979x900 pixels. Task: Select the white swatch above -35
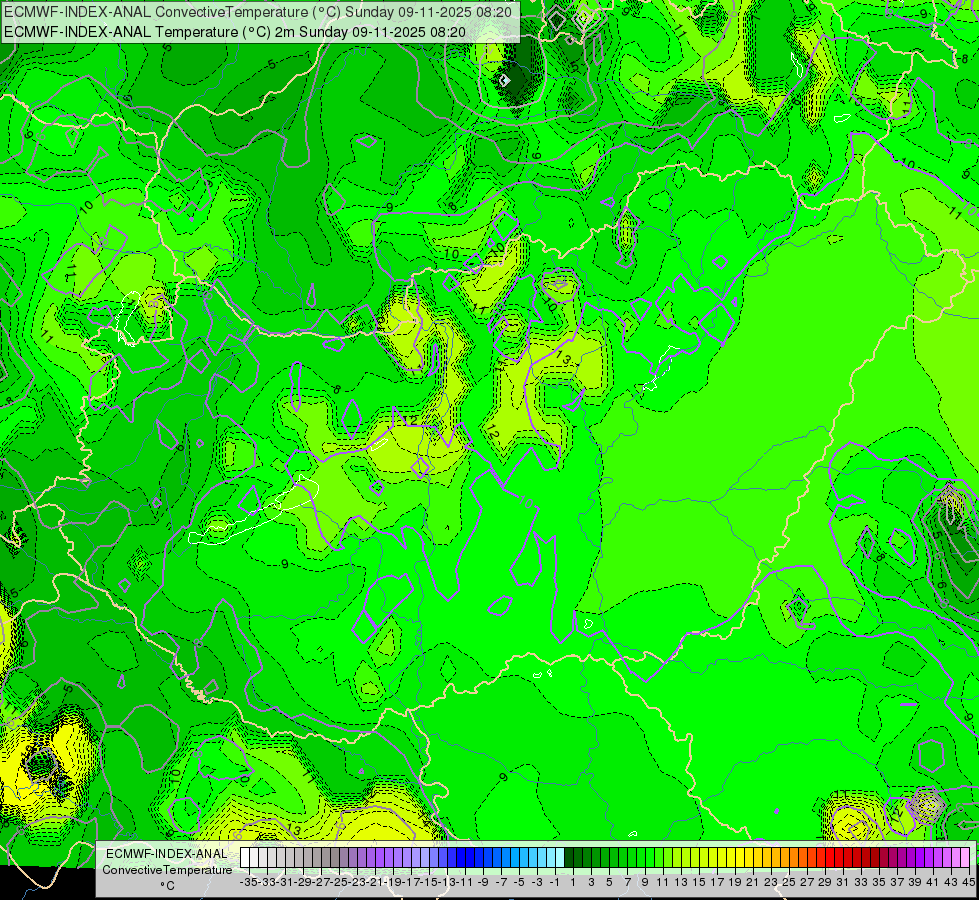(245, 857)
